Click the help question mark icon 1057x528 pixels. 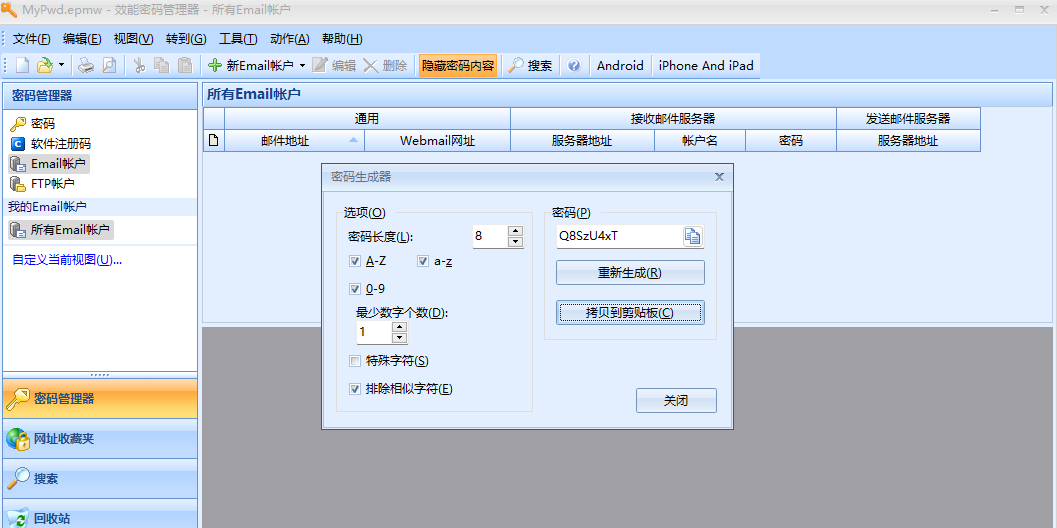coord(574,65)
